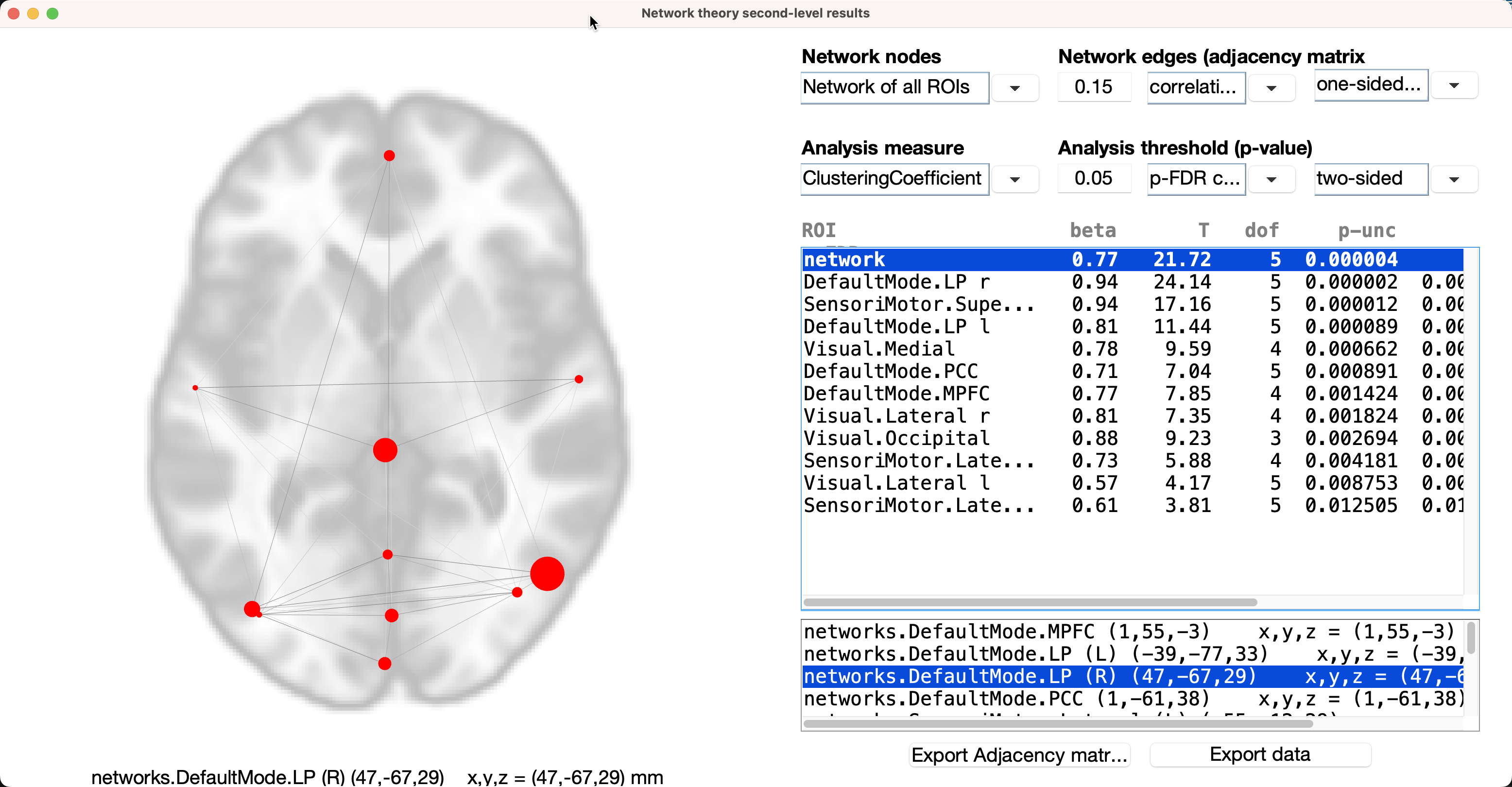1512x787 pixels.
Task: Click the results table horizontal scrollbar
Action: pyautogui.click(x=1030, y=602)
